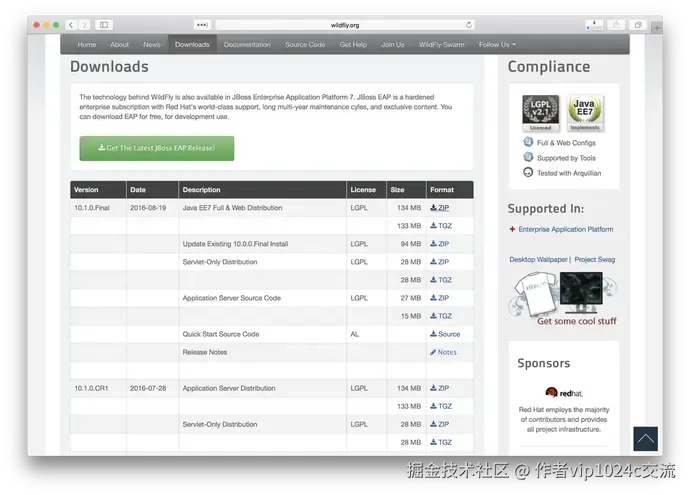Open the Home nav item
This screenshot has width=690, height=495.
click(87, 44)
